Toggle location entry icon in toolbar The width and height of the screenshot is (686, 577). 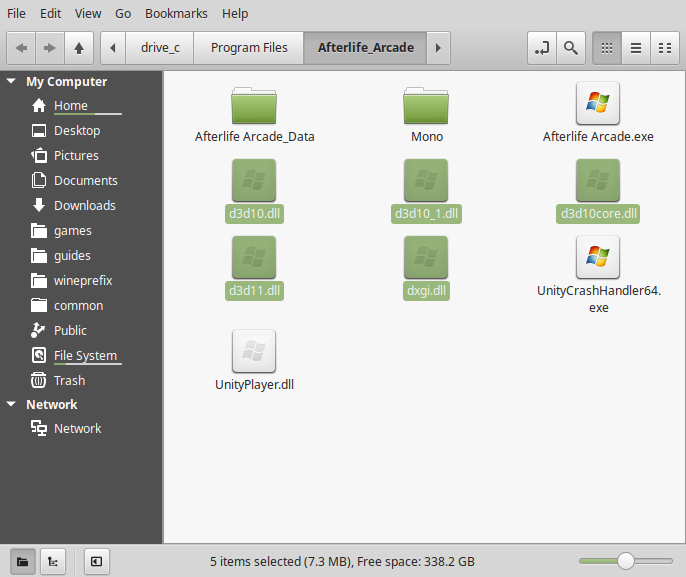tap(542, 48)
